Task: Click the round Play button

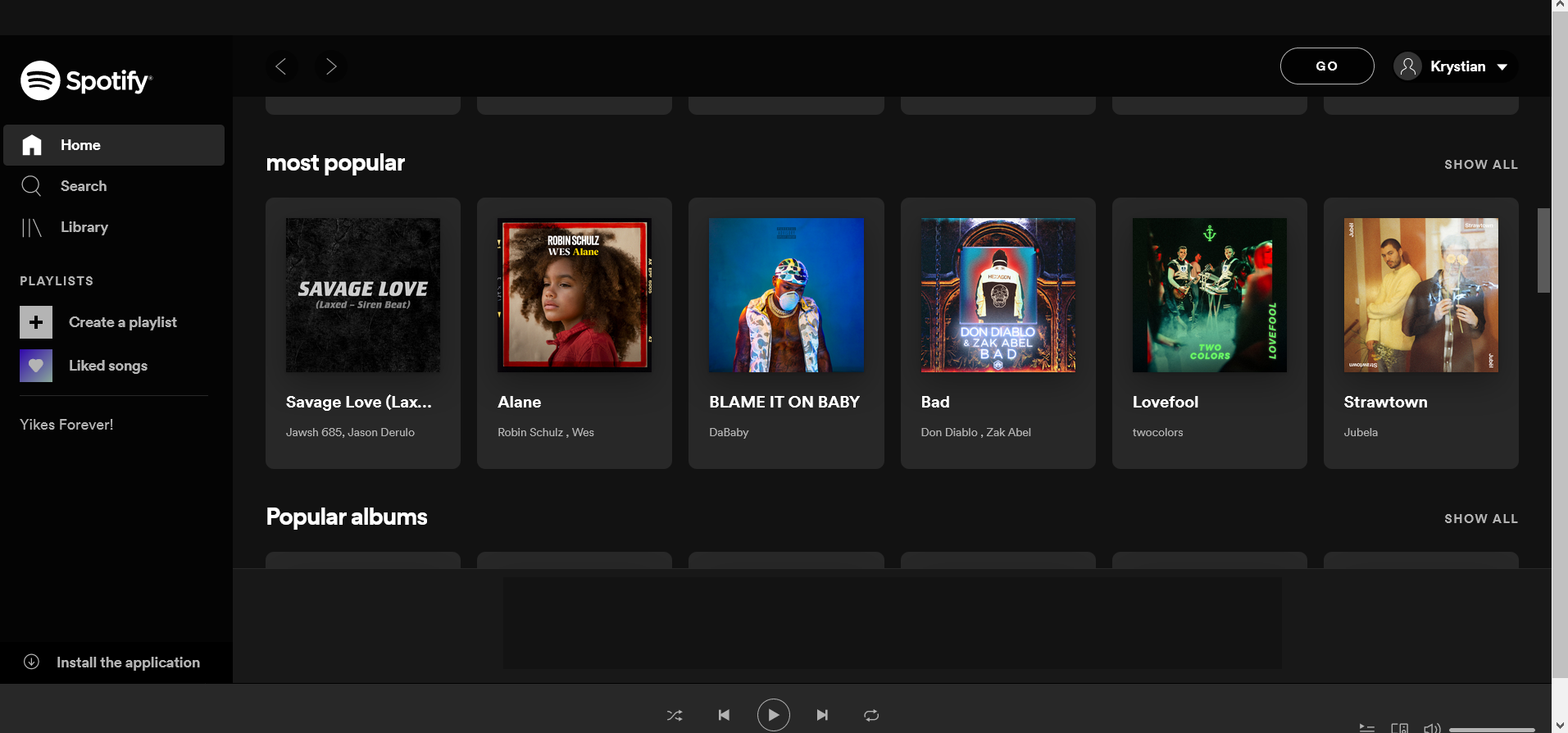Action: (x=773, y=715)
